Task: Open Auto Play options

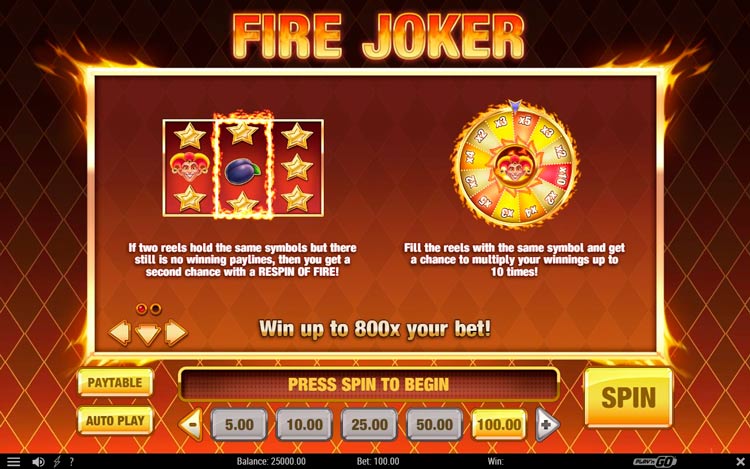Action: [x=115, y=421]
